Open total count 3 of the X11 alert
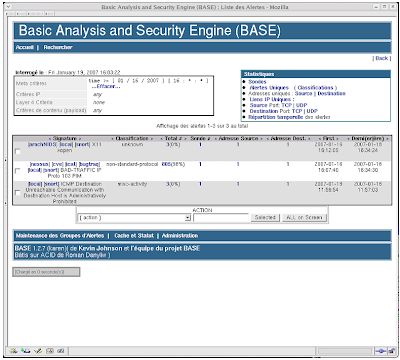The image size is (400, 360). pyautogui.click(x=167, y=145)
